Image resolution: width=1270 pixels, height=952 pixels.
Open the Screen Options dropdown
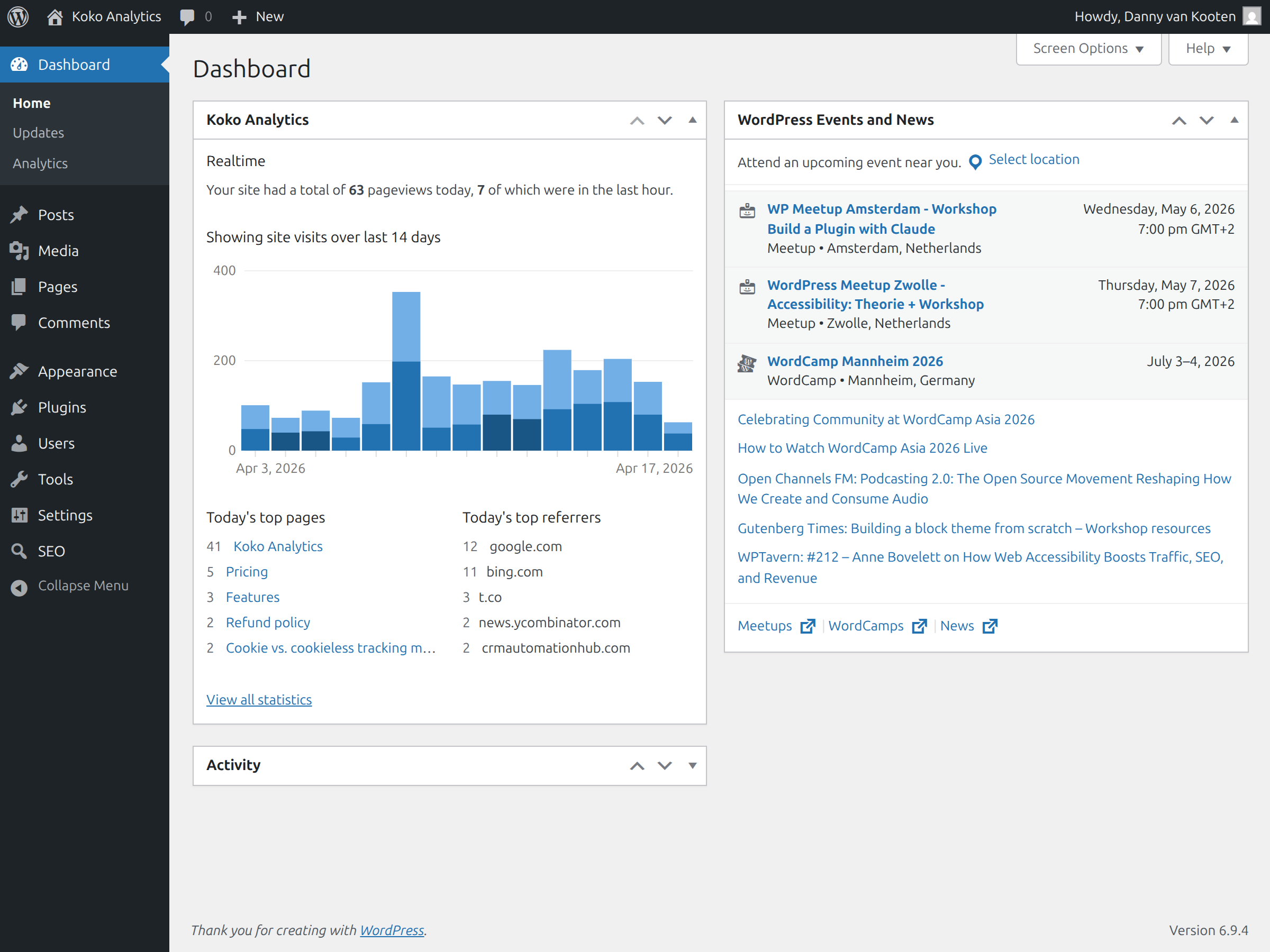click(x=1088, y=49)
